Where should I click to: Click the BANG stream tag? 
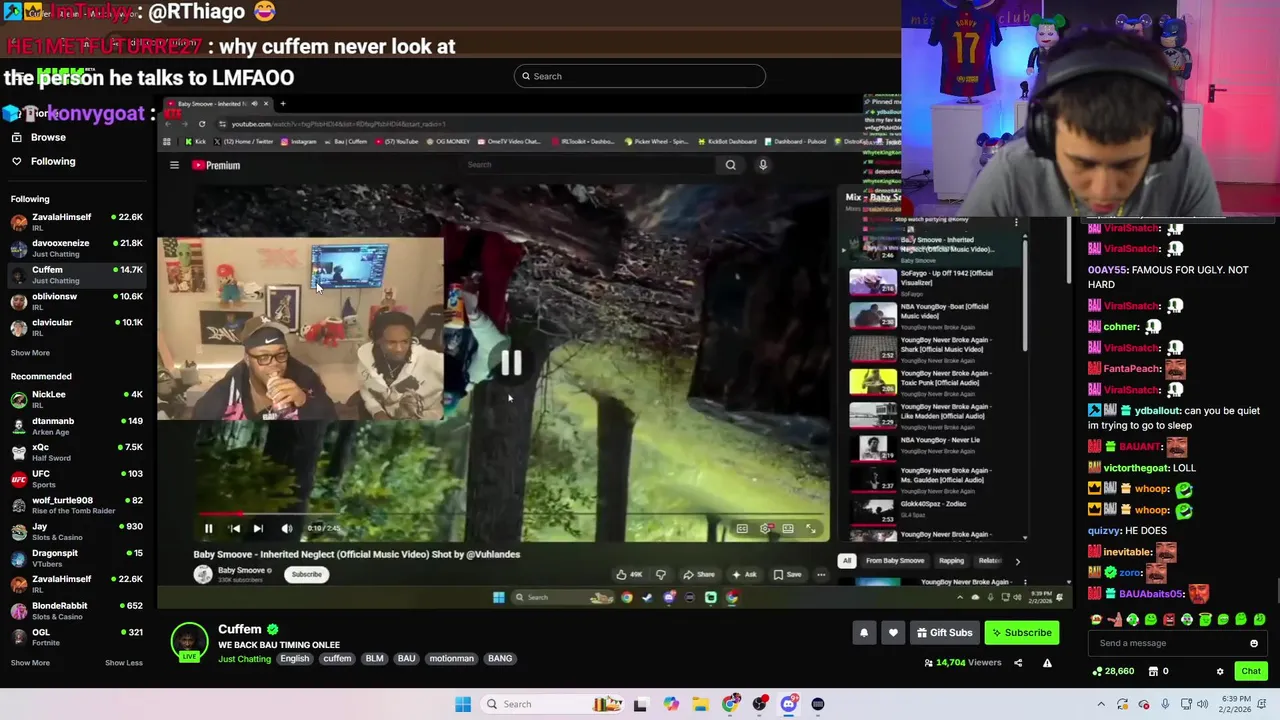tap(500, 659)
